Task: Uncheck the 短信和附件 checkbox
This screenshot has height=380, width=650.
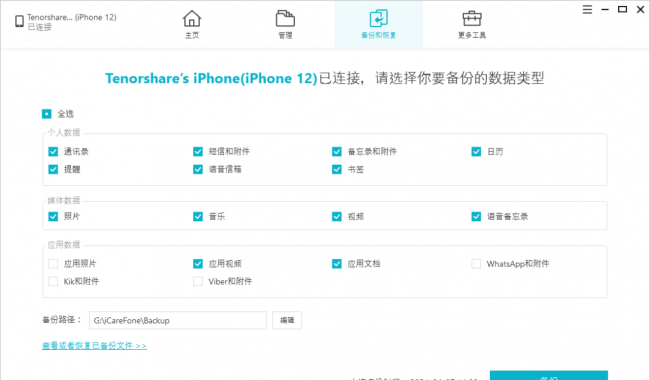Action: tap(198, 152)
